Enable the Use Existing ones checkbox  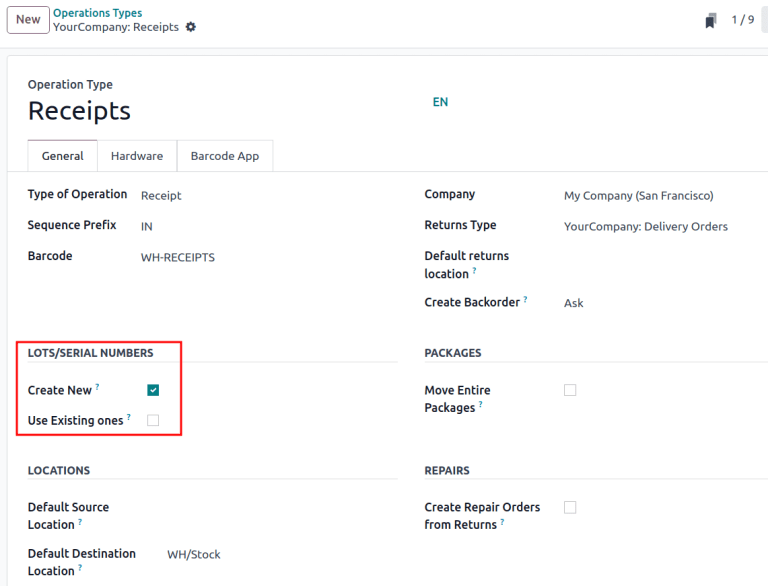pos(153,420)
